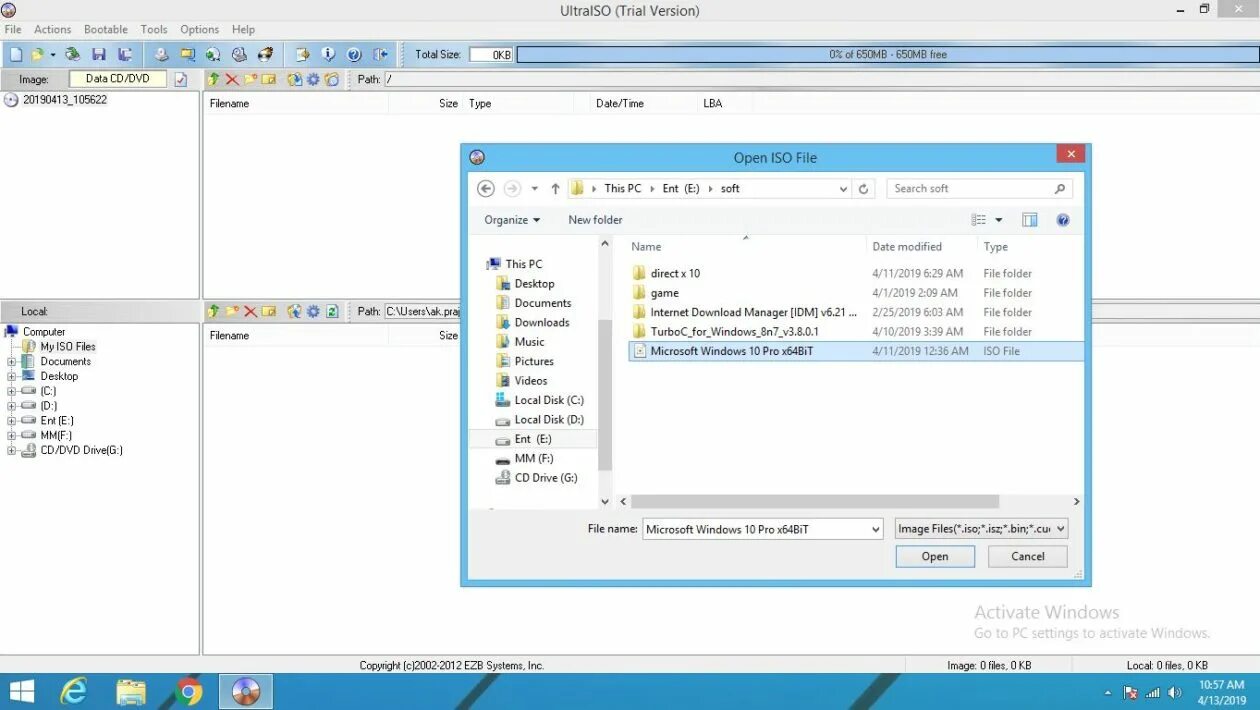Expand the address bar previous locations dropdown
1260x710 pixels.
point(844,188)
